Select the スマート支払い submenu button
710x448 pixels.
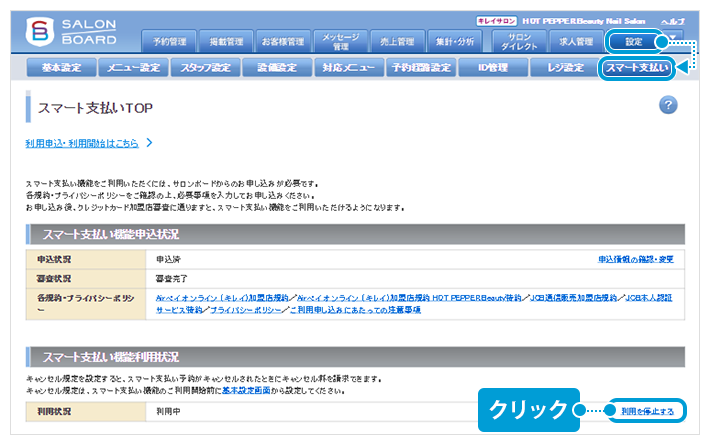(636, 68)
